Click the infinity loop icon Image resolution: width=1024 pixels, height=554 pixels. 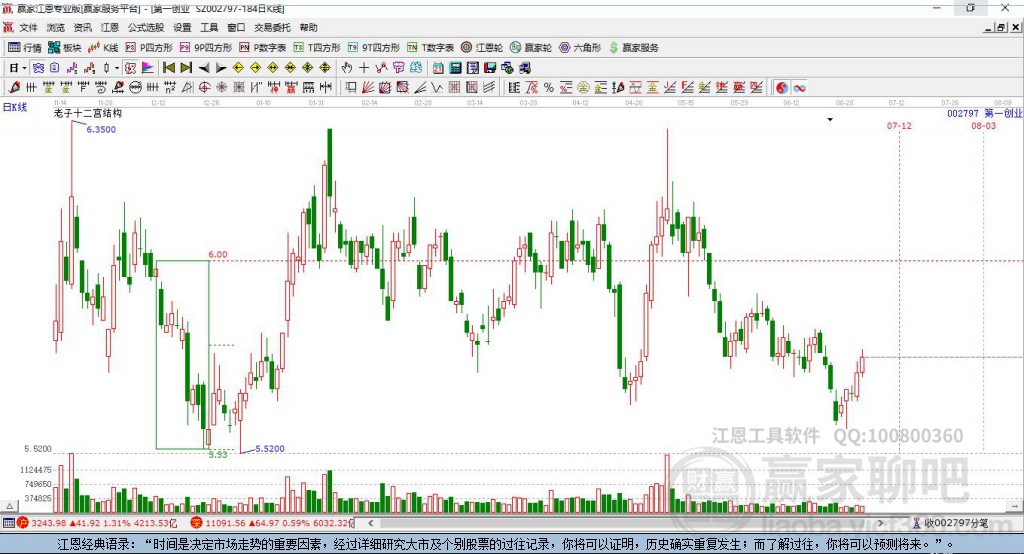pos(799,88)
